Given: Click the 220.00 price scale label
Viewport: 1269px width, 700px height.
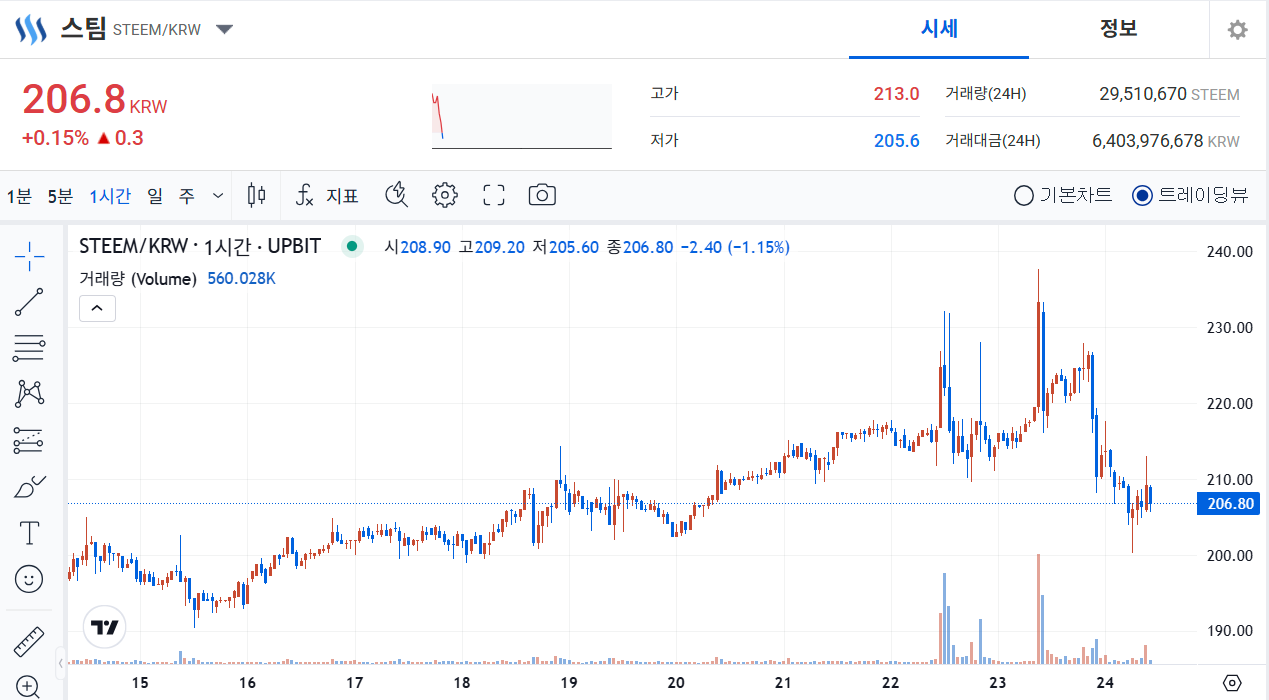Looking at the screenshot, I should (x=1229, y=404).
